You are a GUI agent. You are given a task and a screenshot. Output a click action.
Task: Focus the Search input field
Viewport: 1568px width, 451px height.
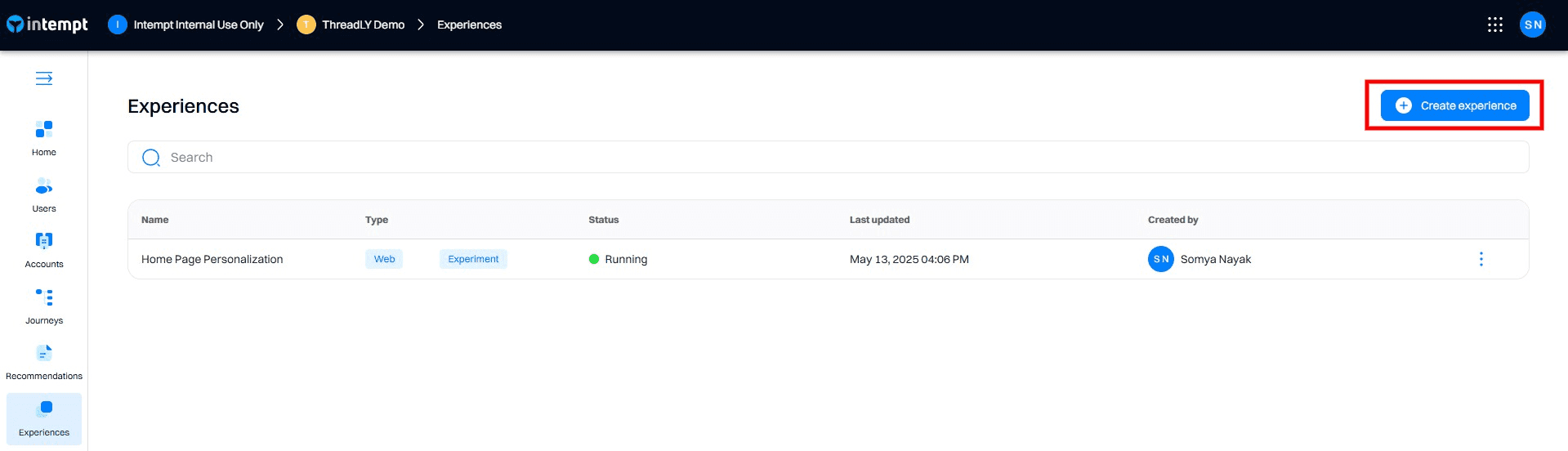[x=827, y=157]
